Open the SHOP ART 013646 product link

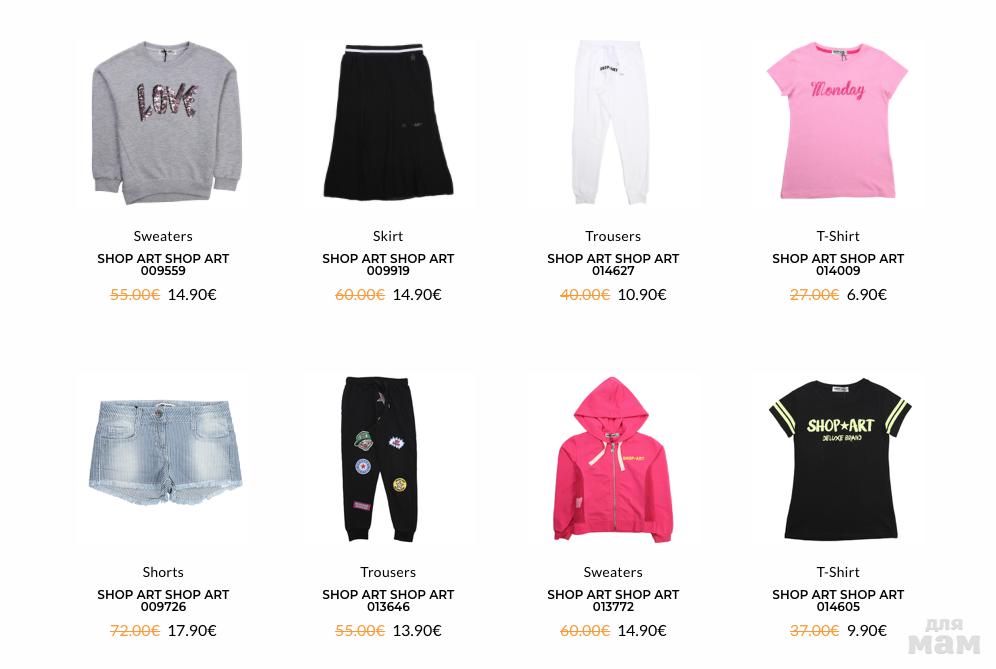(x=388, y=600)
